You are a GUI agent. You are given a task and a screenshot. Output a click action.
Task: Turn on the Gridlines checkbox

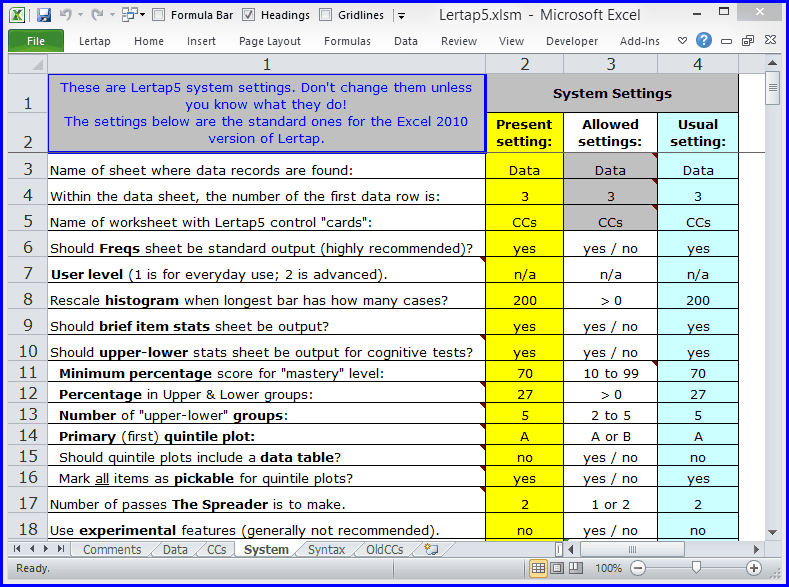(326, 15)
